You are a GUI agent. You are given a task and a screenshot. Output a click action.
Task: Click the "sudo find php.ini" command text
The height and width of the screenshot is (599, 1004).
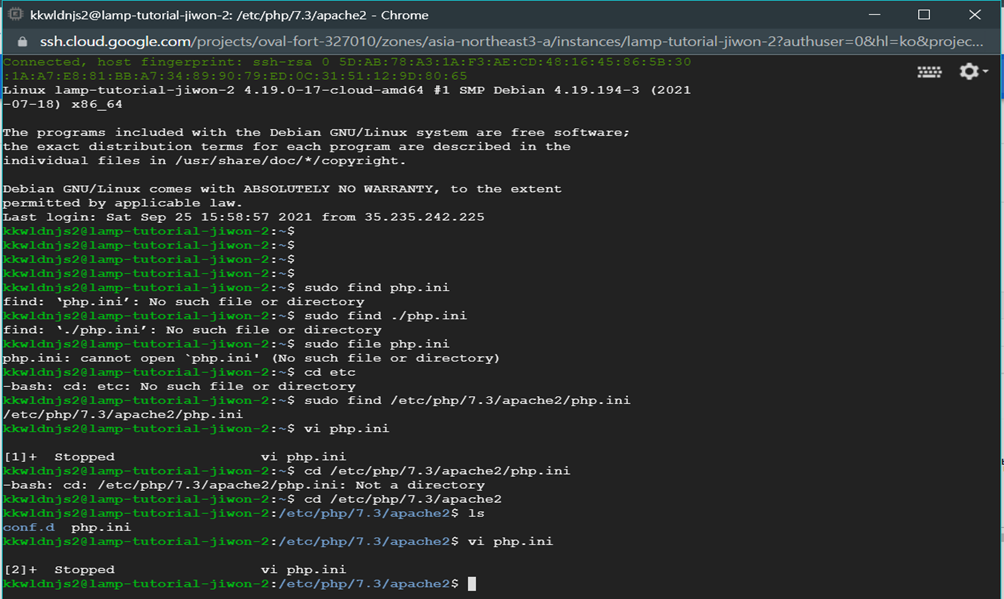click(x=376, y=288)
